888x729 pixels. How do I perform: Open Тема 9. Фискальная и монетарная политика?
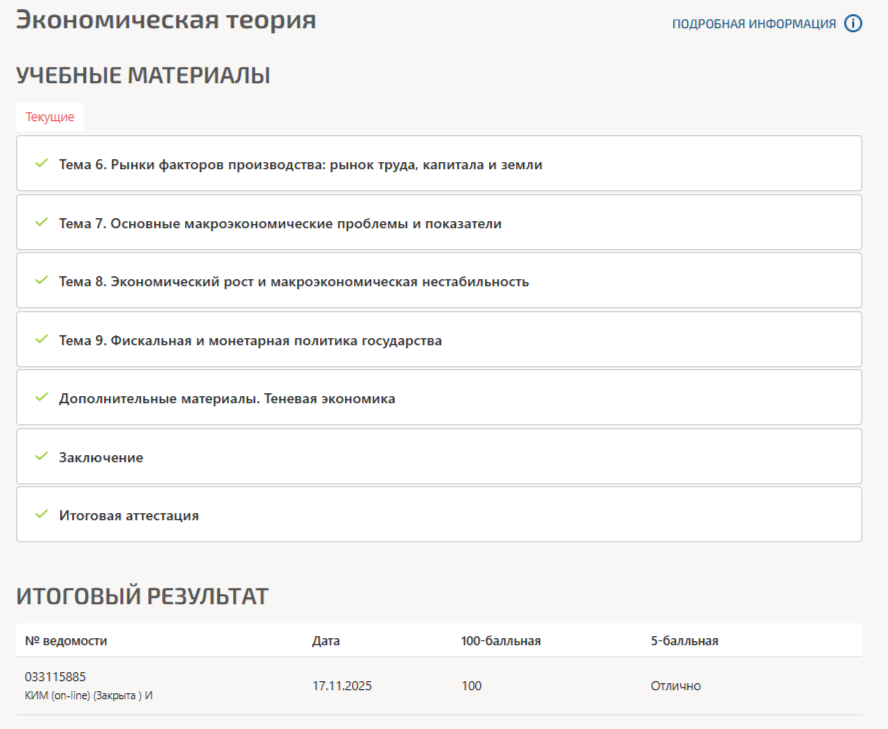[250, 340]
